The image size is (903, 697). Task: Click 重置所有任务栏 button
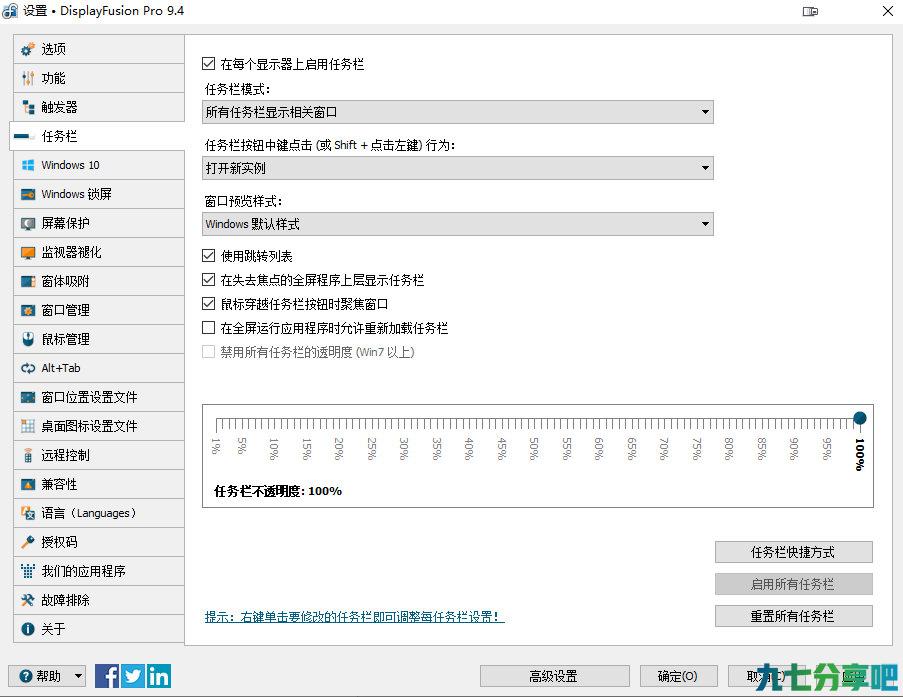pos(794,616)
